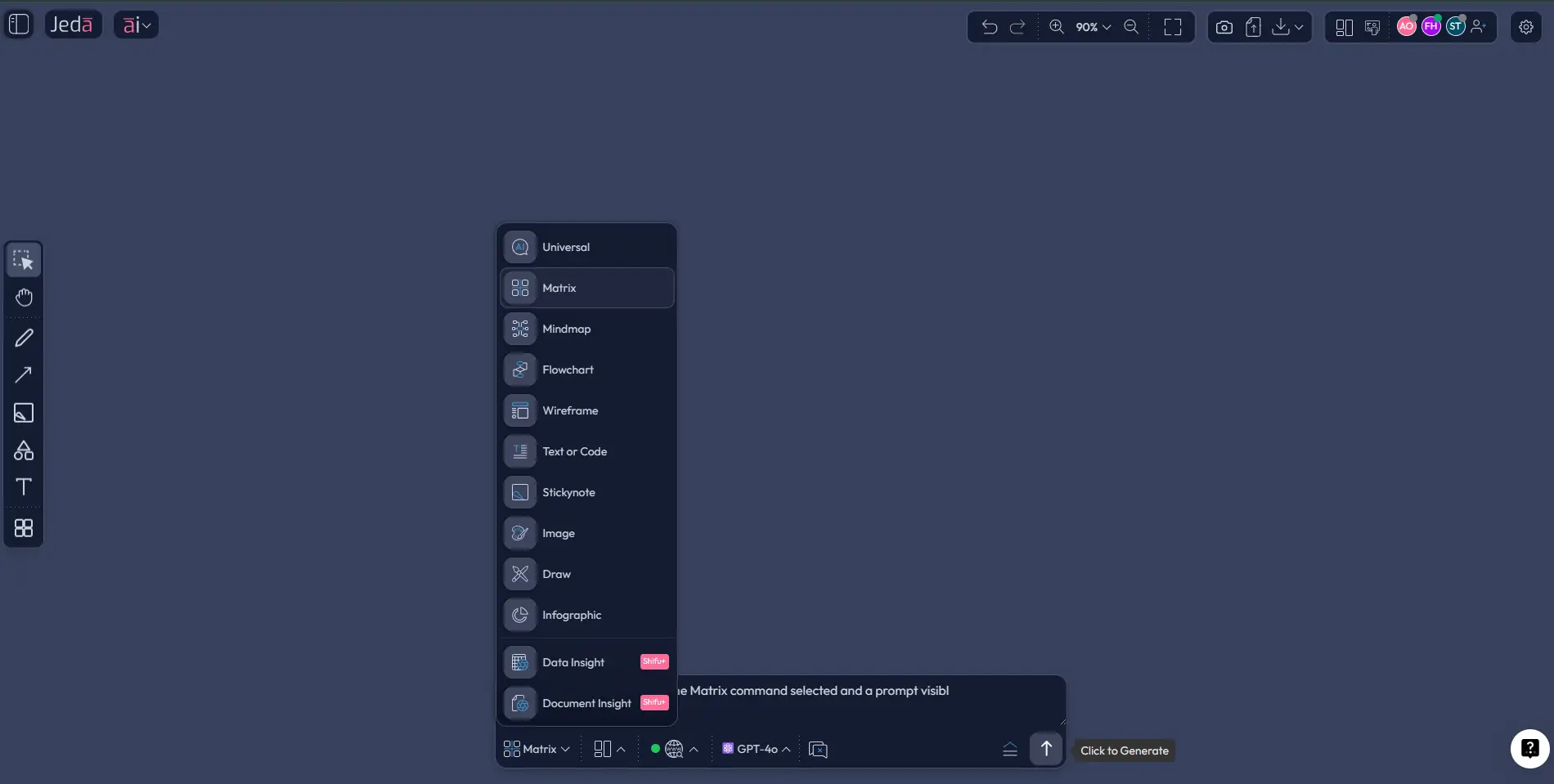Screen dimensions: 1554x784
Task: Open the 90% zoom level dropdown
Action: point(1090,27)
